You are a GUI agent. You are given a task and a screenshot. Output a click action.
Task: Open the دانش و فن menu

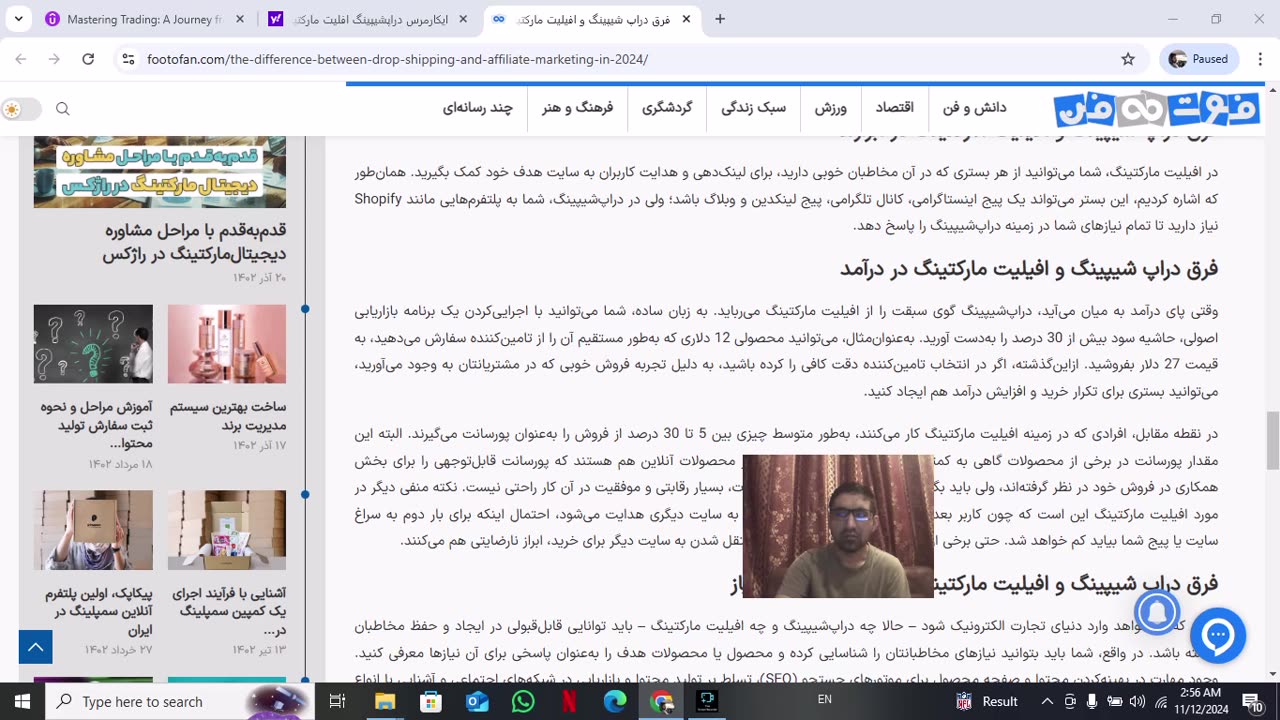tap(974, 108)
